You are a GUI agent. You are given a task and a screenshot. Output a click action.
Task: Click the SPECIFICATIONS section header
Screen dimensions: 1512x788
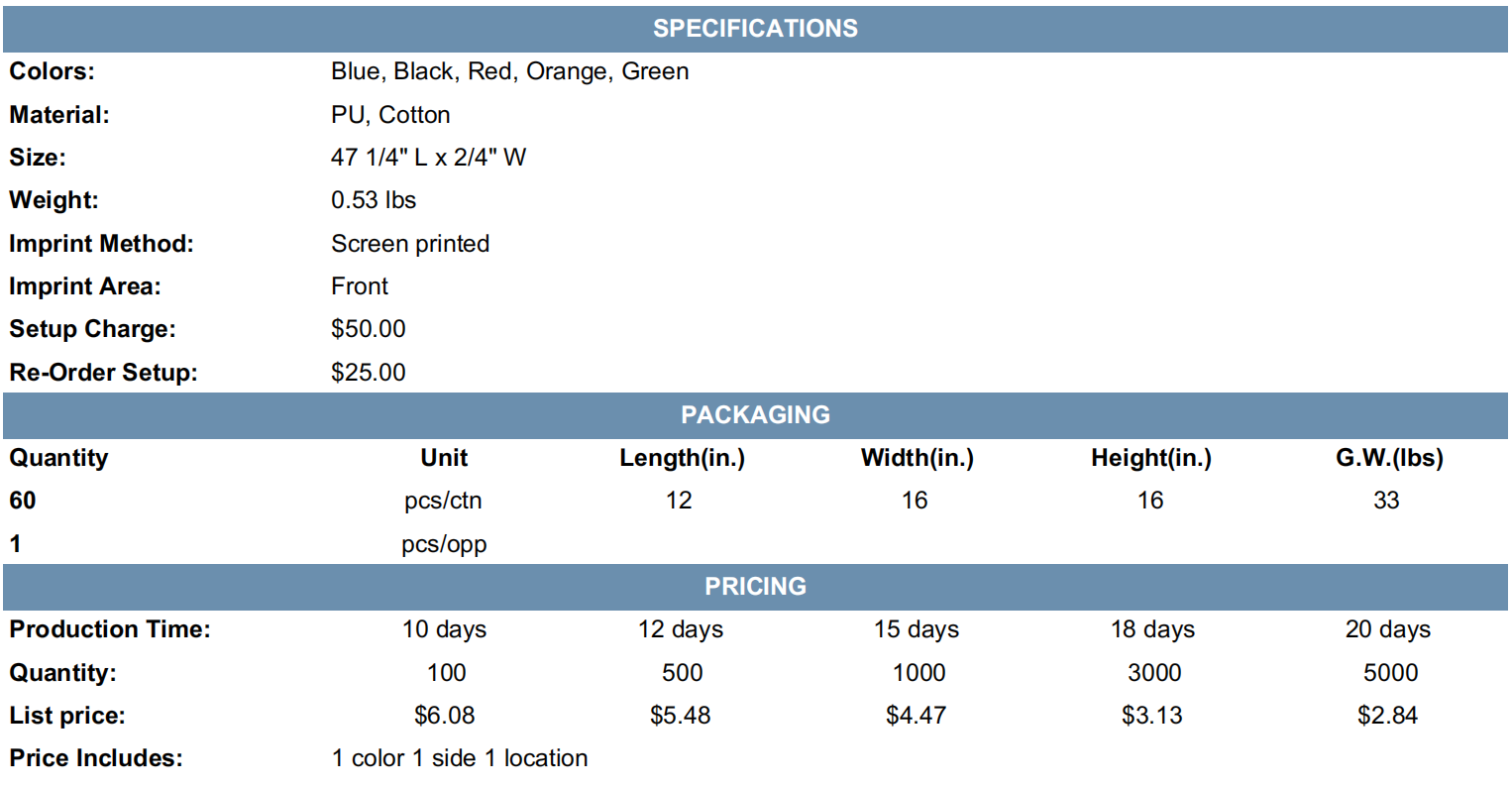click(x=755, y=29)
